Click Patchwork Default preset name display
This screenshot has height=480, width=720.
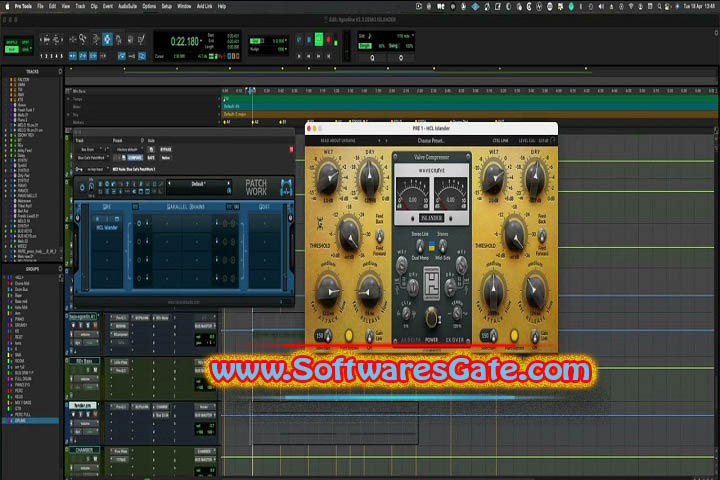point(198,184)
